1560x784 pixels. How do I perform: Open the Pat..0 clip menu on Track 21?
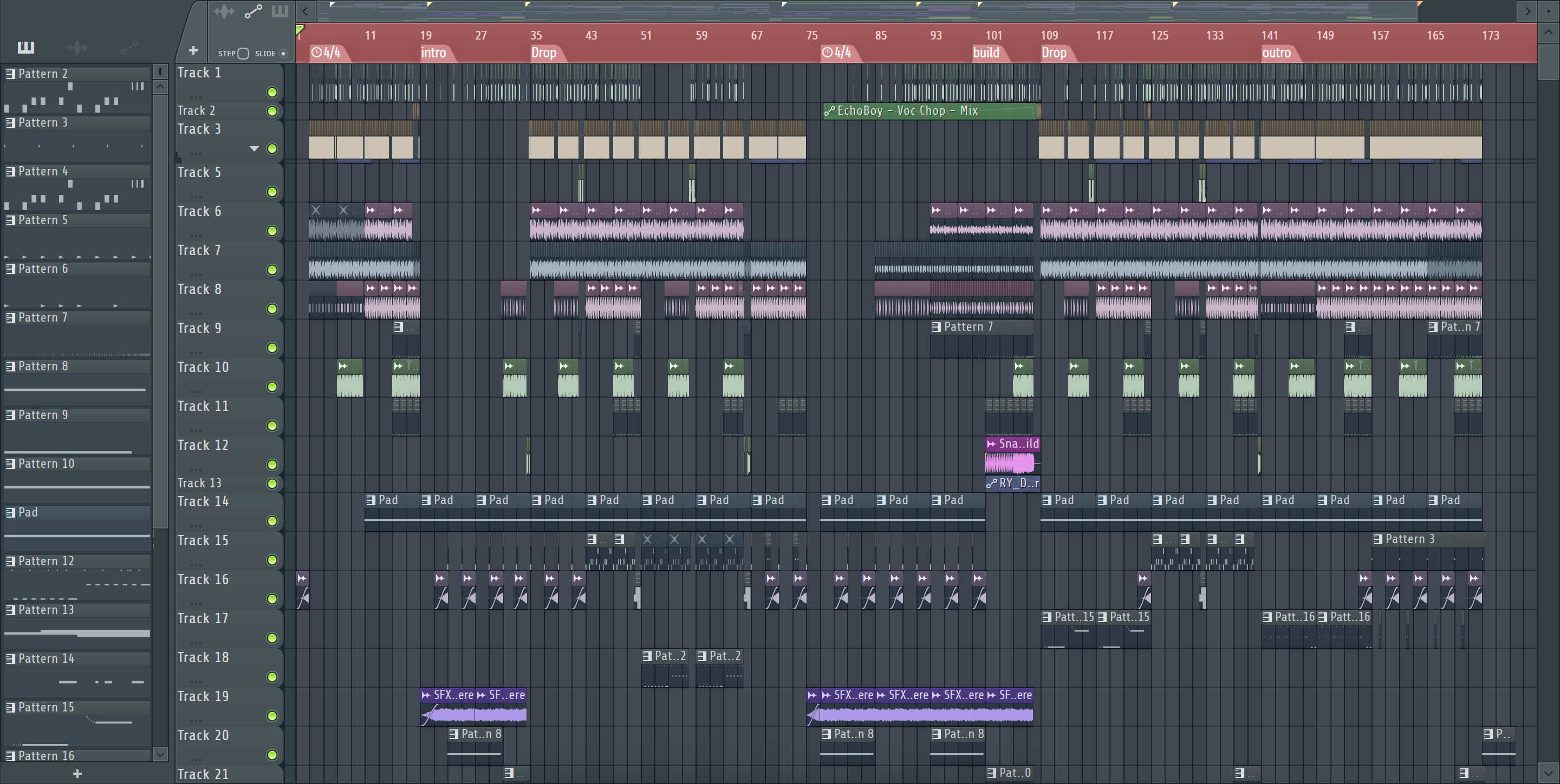991,773
